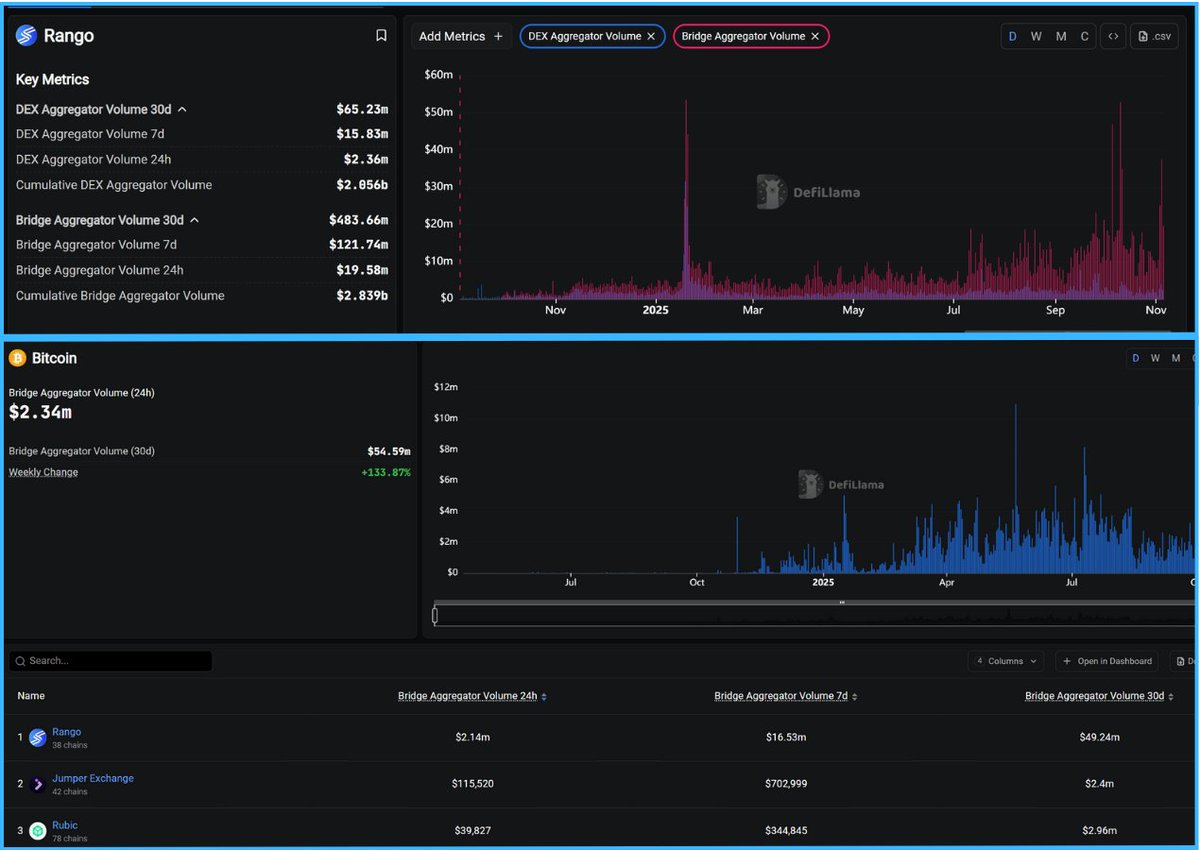1200x850 pixels.
Task: Click Rubic's $2.96m 30d cell
Action: pos(1099,831)
